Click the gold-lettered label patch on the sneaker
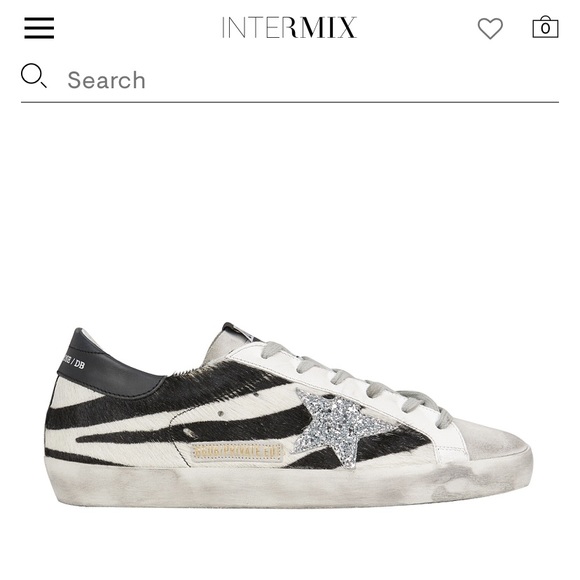This screenshot has height=580, width=580. click(237, 452)
